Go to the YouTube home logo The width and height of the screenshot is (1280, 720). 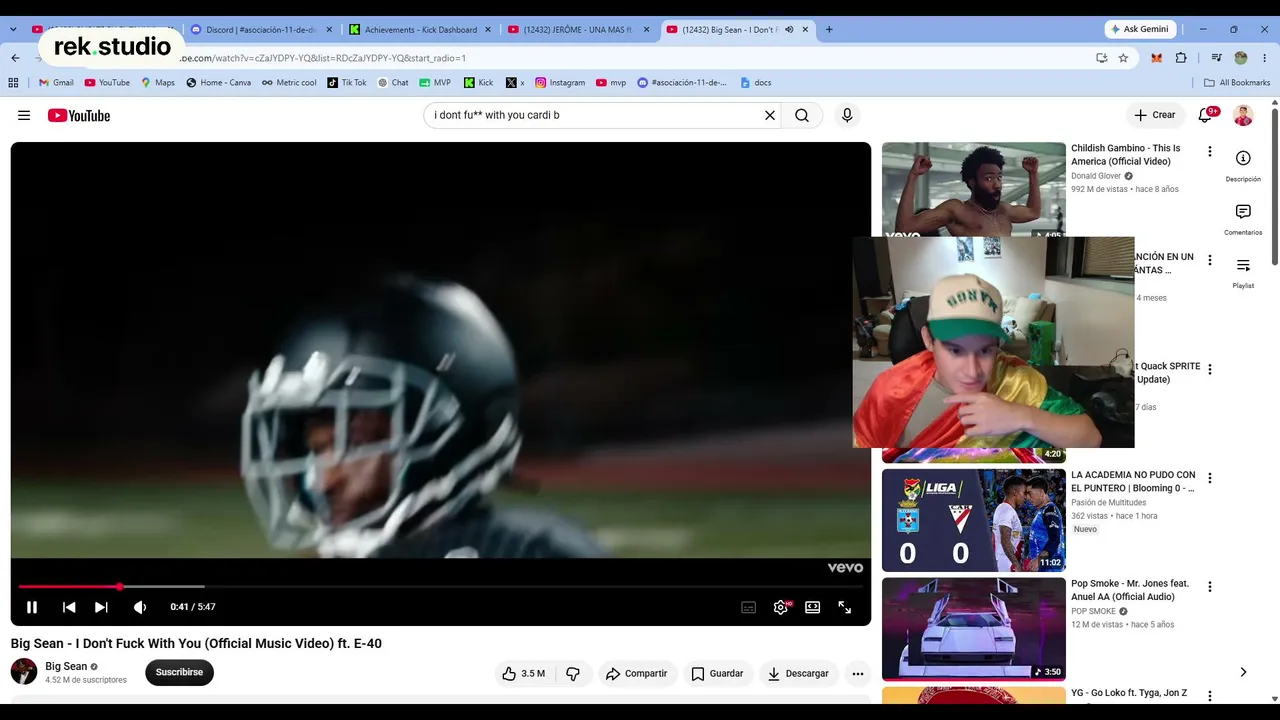[x=79, y=116]
